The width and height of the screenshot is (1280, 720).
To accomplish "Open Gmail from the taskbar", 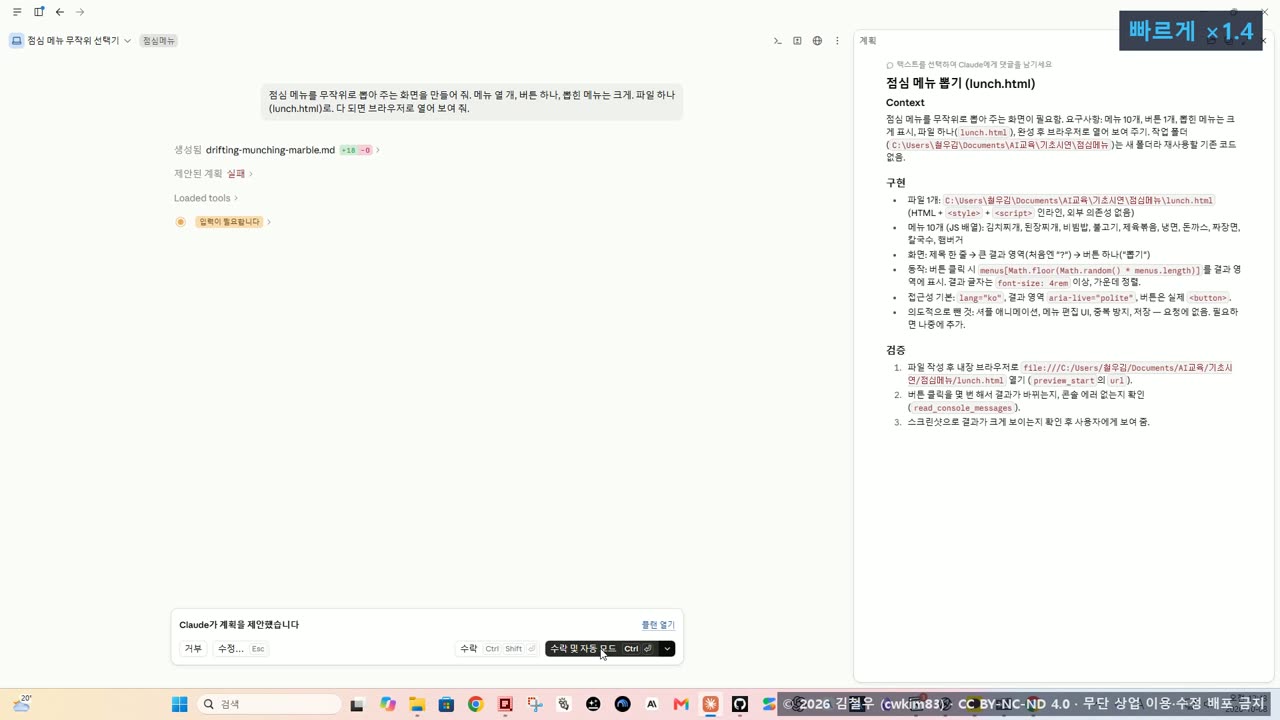I will [681, 704].
